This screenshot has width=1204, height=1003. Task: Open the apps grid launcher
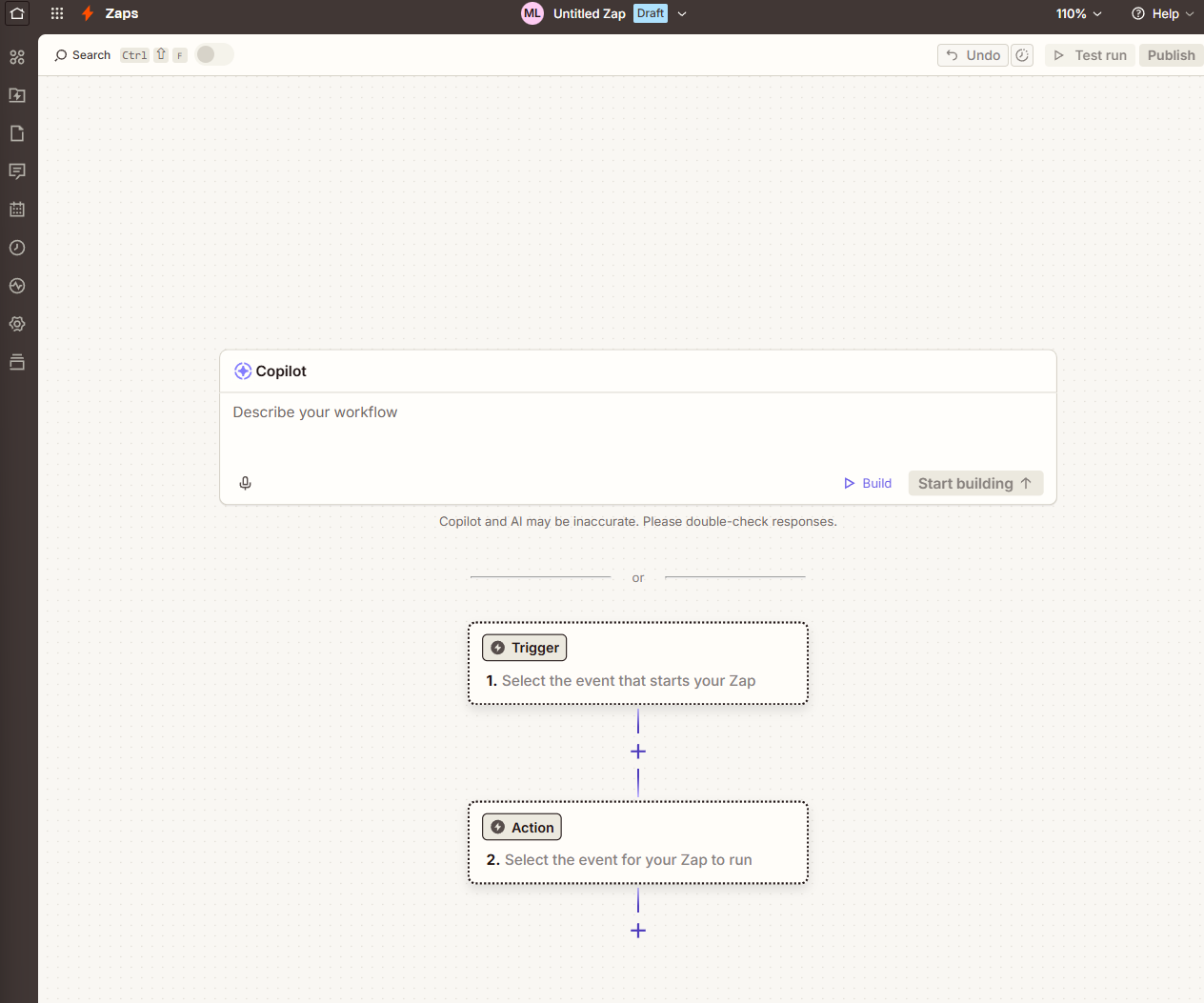pyautogui.click(x=57, y=13)
